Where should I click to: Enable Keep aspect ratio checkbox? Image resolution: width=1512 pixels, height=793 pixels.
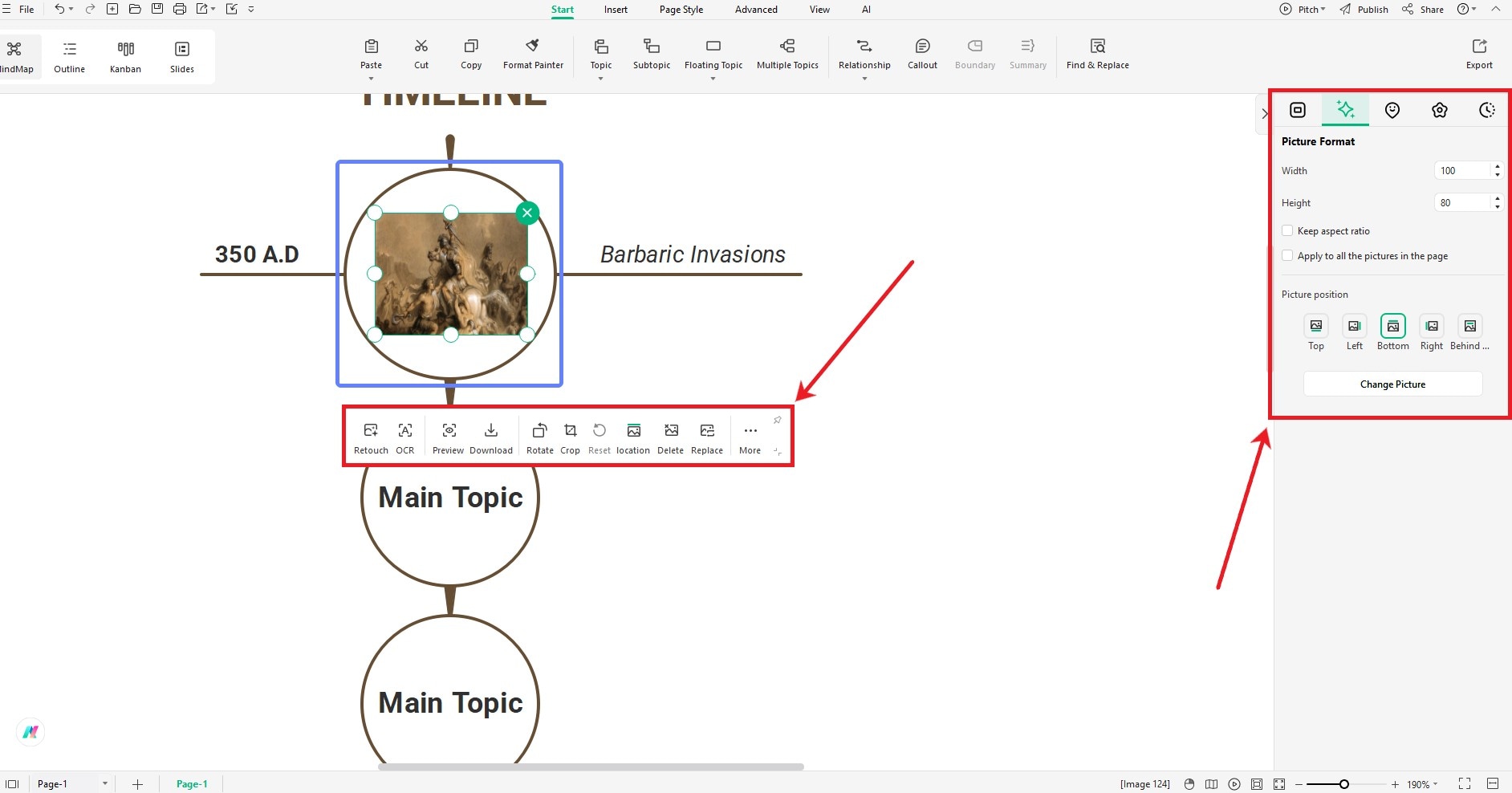point(1287,231)
